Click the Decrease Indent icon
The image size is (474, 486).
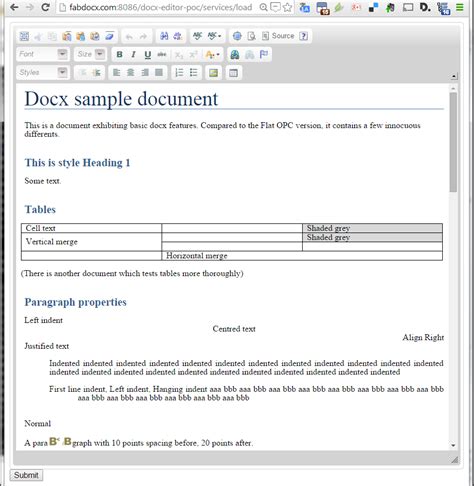(82, 72)
